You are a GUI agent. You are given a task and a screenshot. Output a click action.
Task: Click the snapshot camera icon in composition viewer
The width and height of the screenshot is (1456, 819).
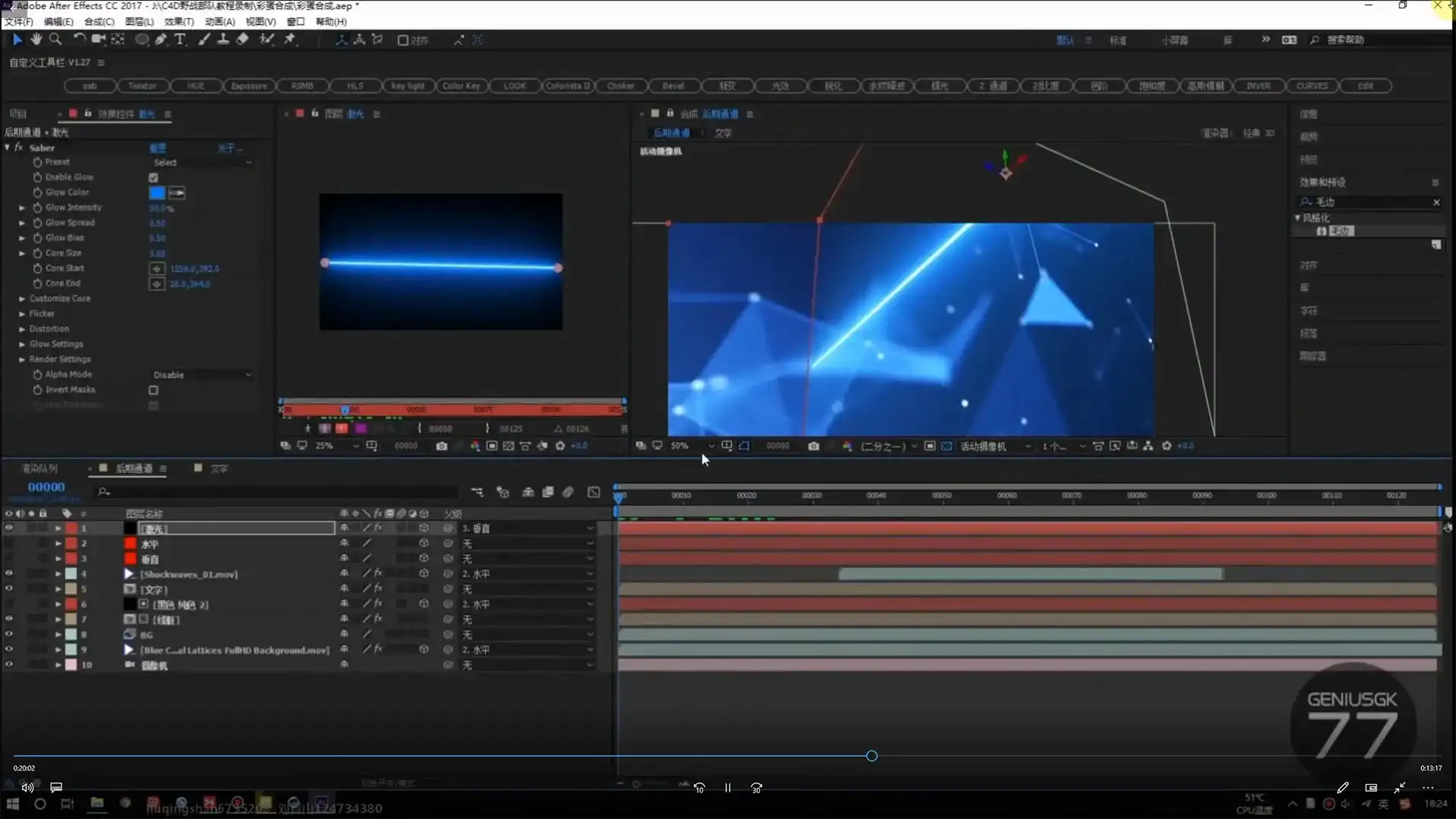(x=814, y=446)
